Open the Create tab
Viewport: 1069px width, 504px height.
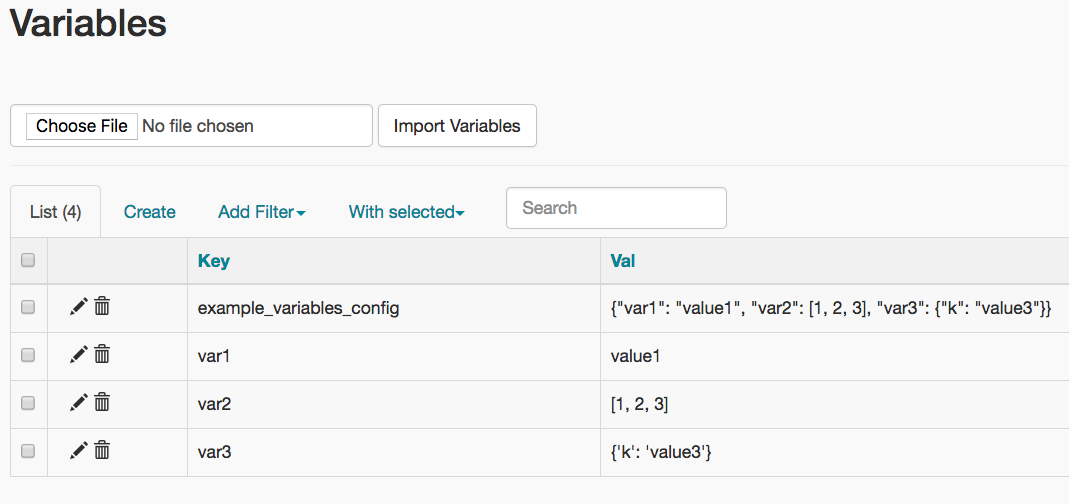click(150, 212)
